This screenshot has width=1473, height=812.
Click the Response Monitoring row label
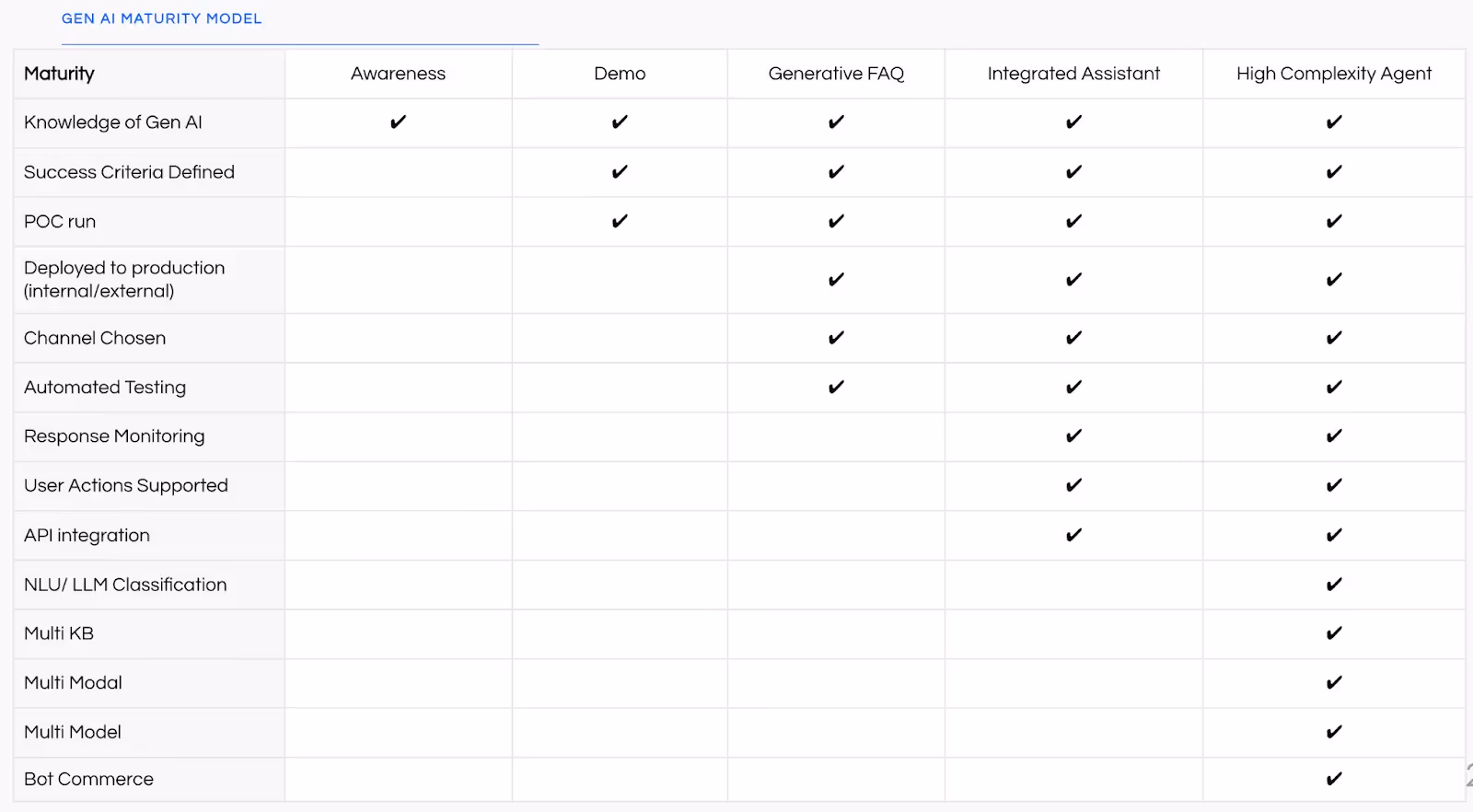pyautogui.click(x=114, y=436)
